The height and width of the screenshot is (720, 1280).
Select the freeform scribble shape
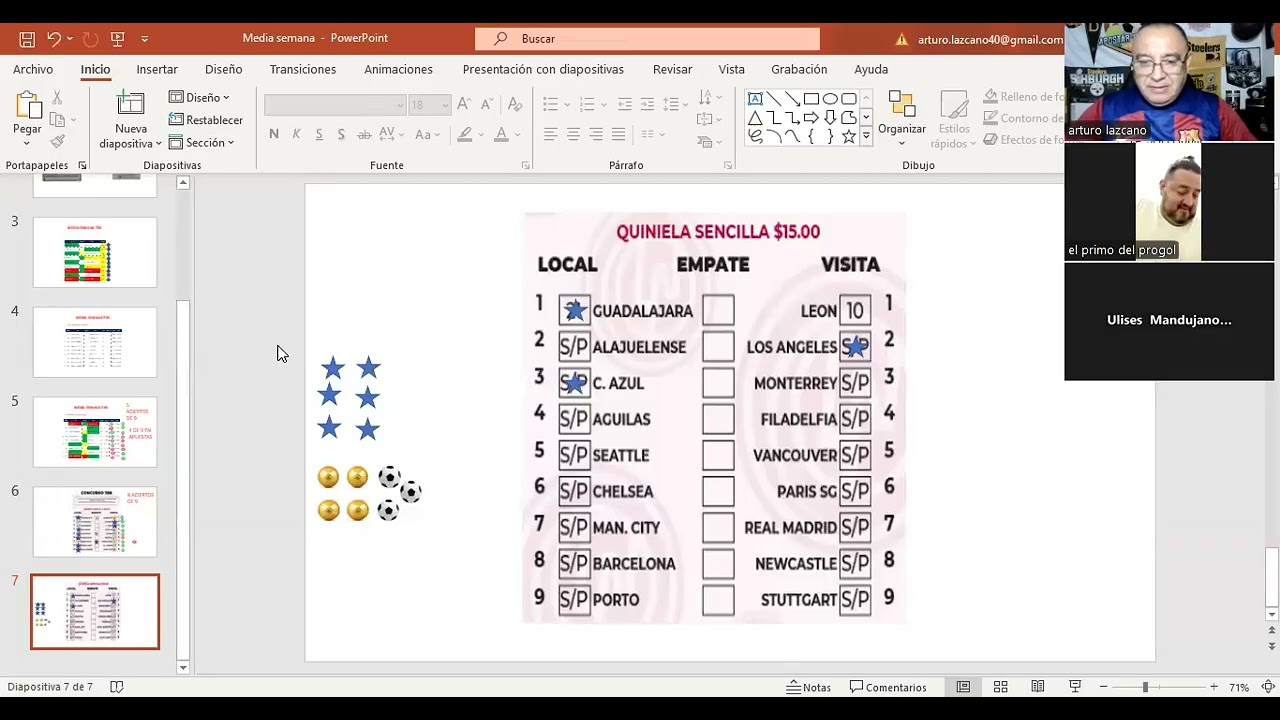tap(755, 137)
